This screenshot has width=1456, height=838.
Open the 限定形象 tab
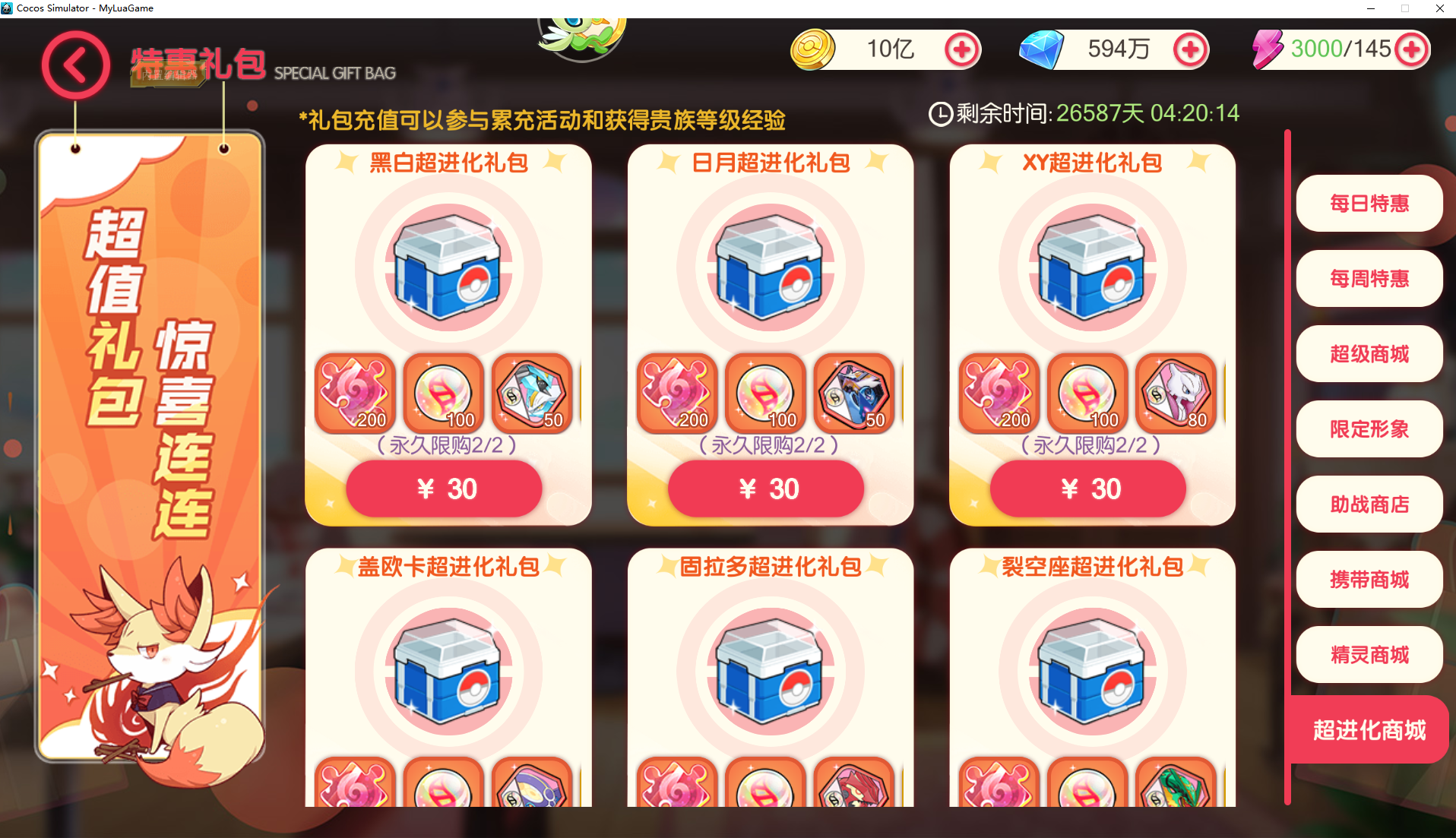click(1369, 428)
